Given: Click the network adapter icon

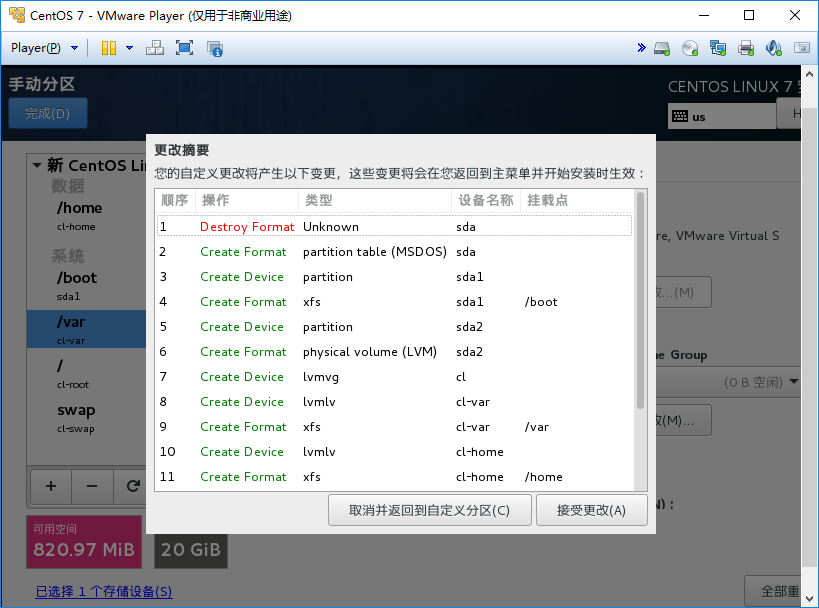Looking at the screenshot, I should tap(718, 49).
